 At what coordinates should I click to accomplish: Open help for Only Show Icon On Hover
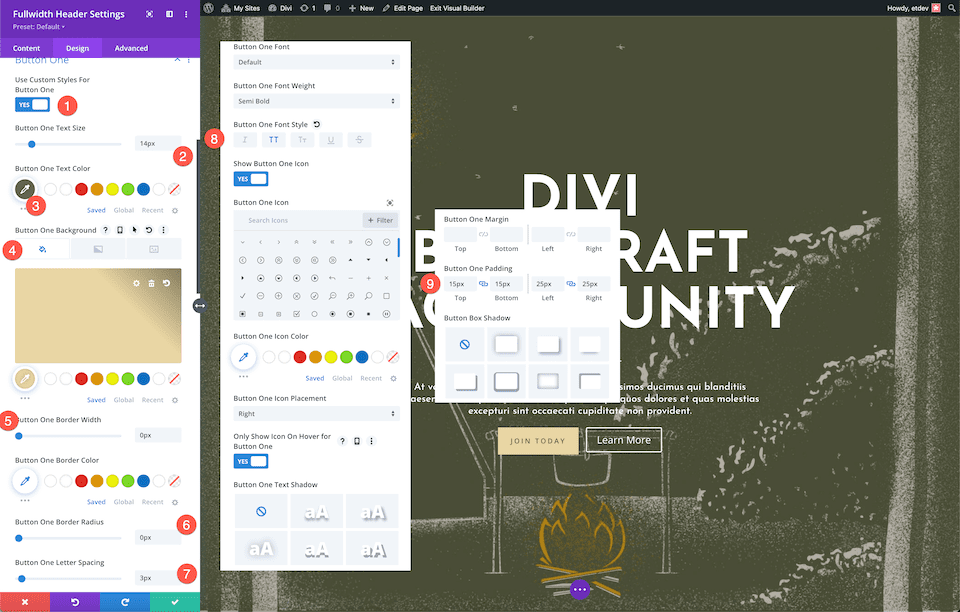[x=342, y=441]
